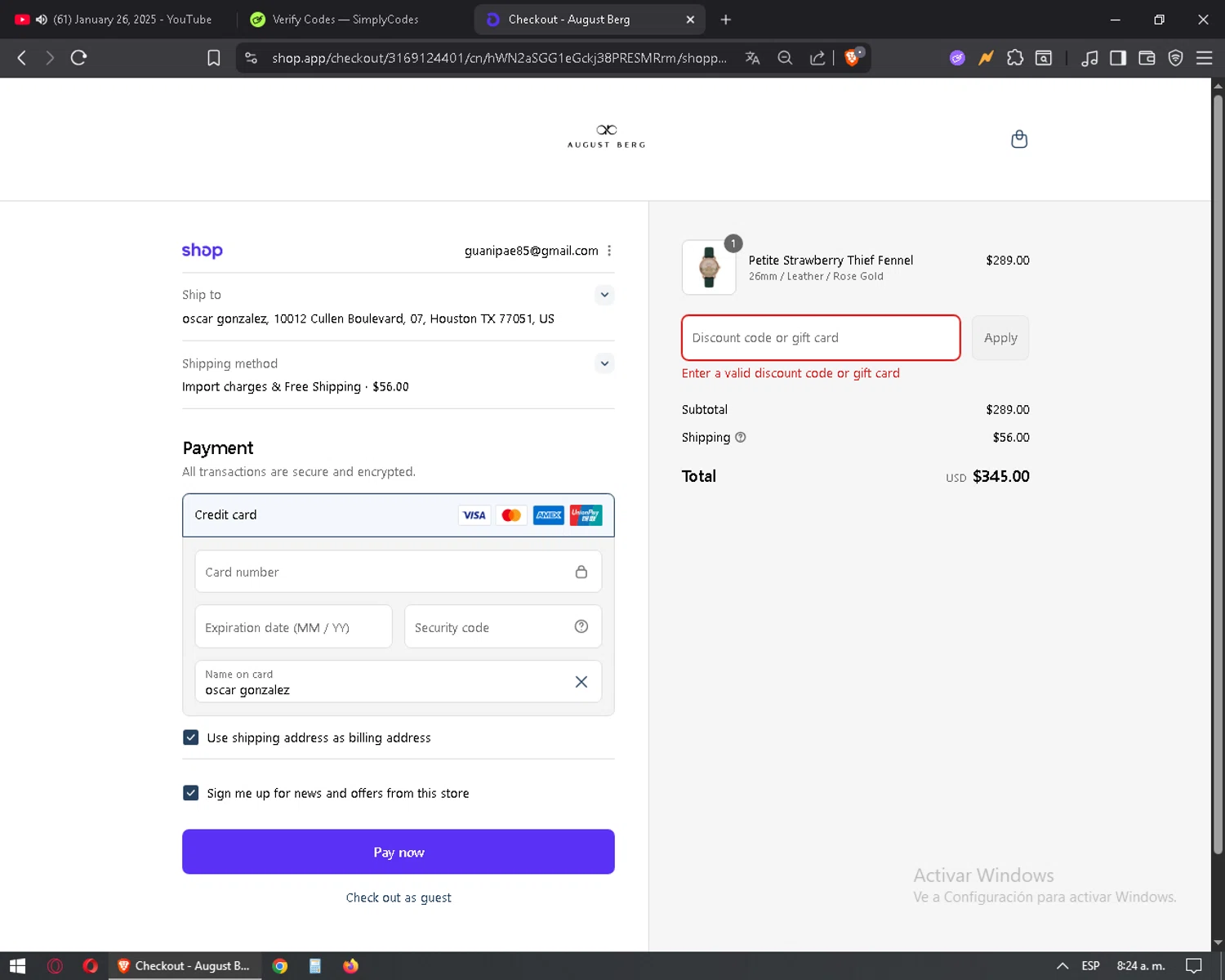Image resolution: width=1225 pixels, height=980 pixels.
Task: Close the Checkout August Berg tab
Action: click(x=690, y=20)
